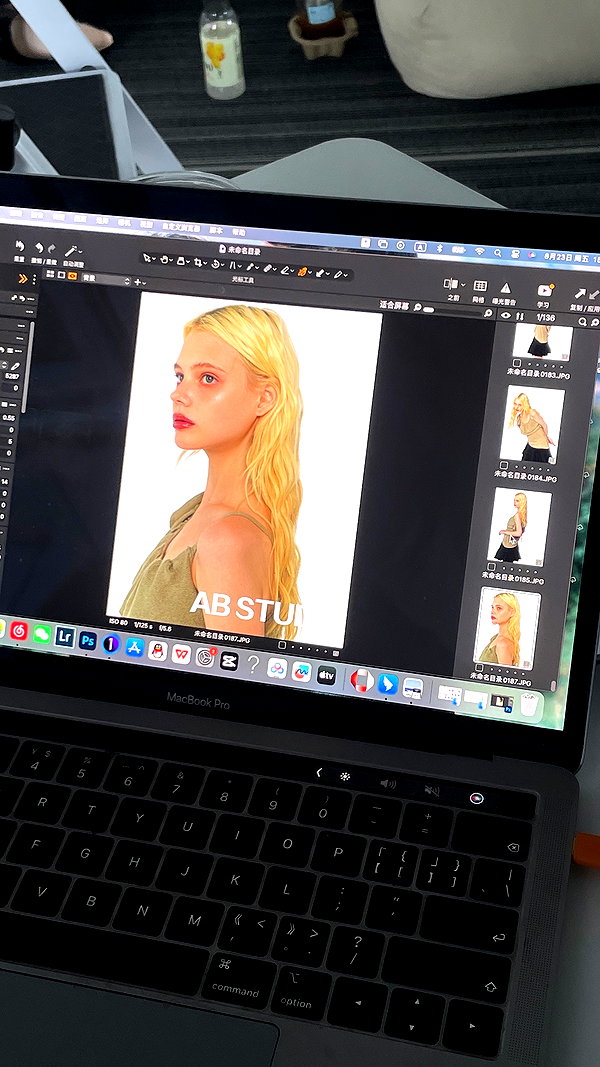Click the Exposure Warning triangle icon
This screenshot has height=1067, width=600.
pos(505,288)
